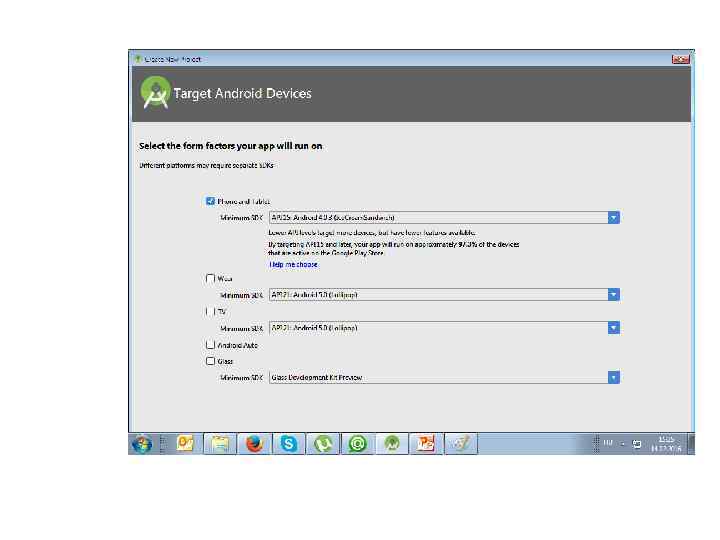Viewport: 720px width, 540px height.
Task: Open the Help me choose link
Action: point(293,264)
